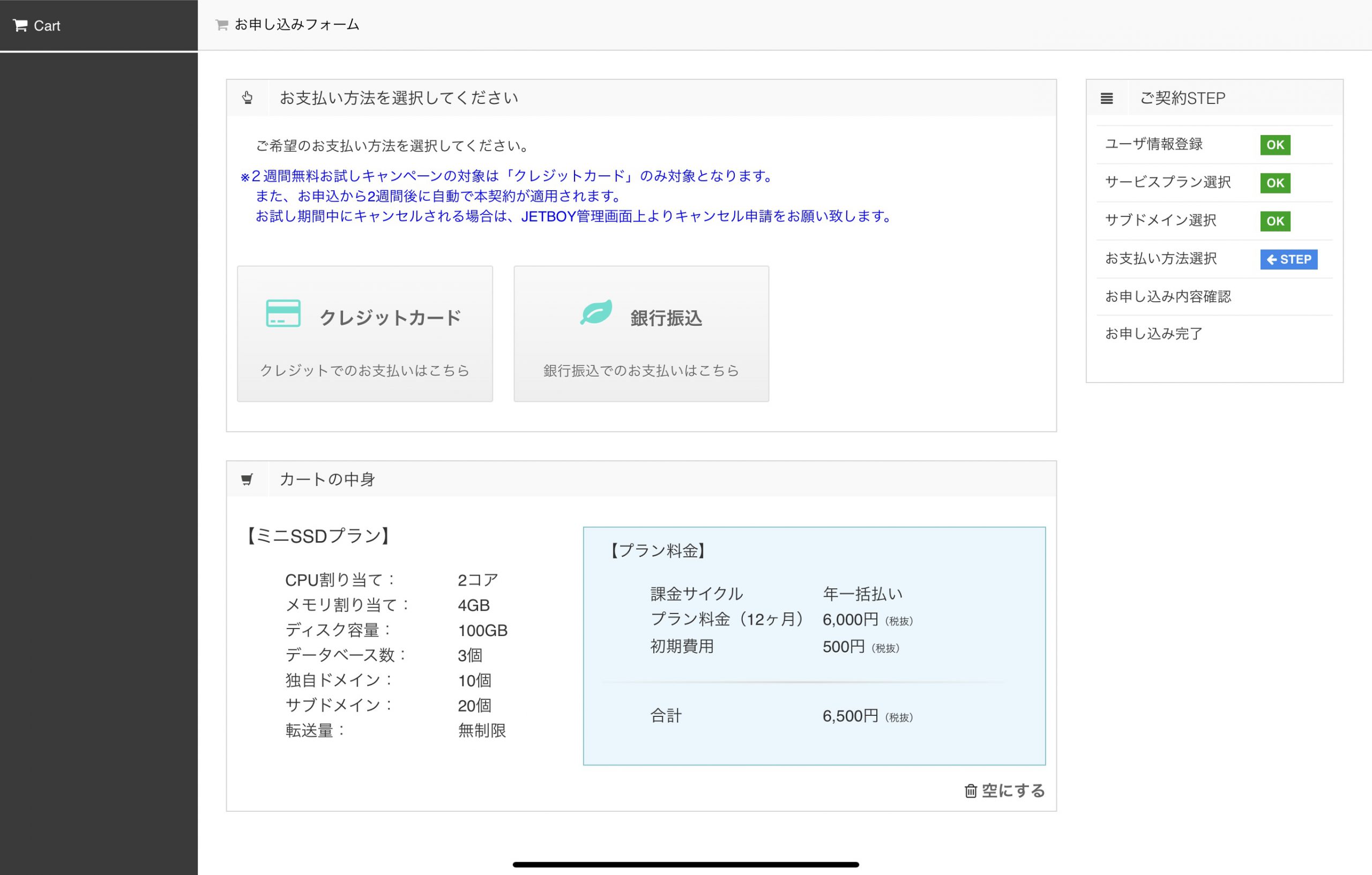Click the 4GB memory value
Screen dimensions: 1372x875
[x=473, y=605]
